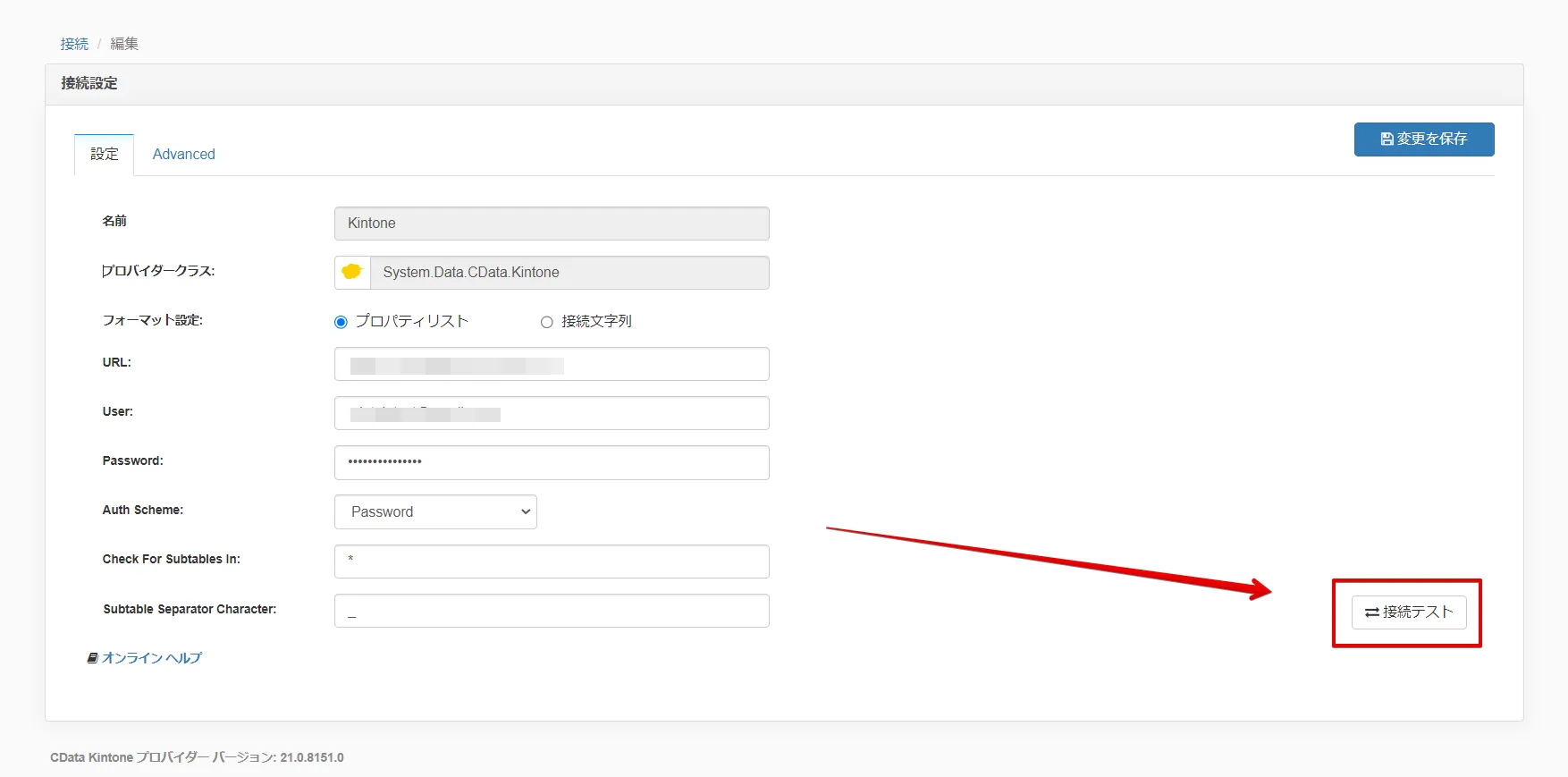Click the 名前 field containing Kintone
The width and height of the screenshot is (1568, 777).
pos(552,224)
